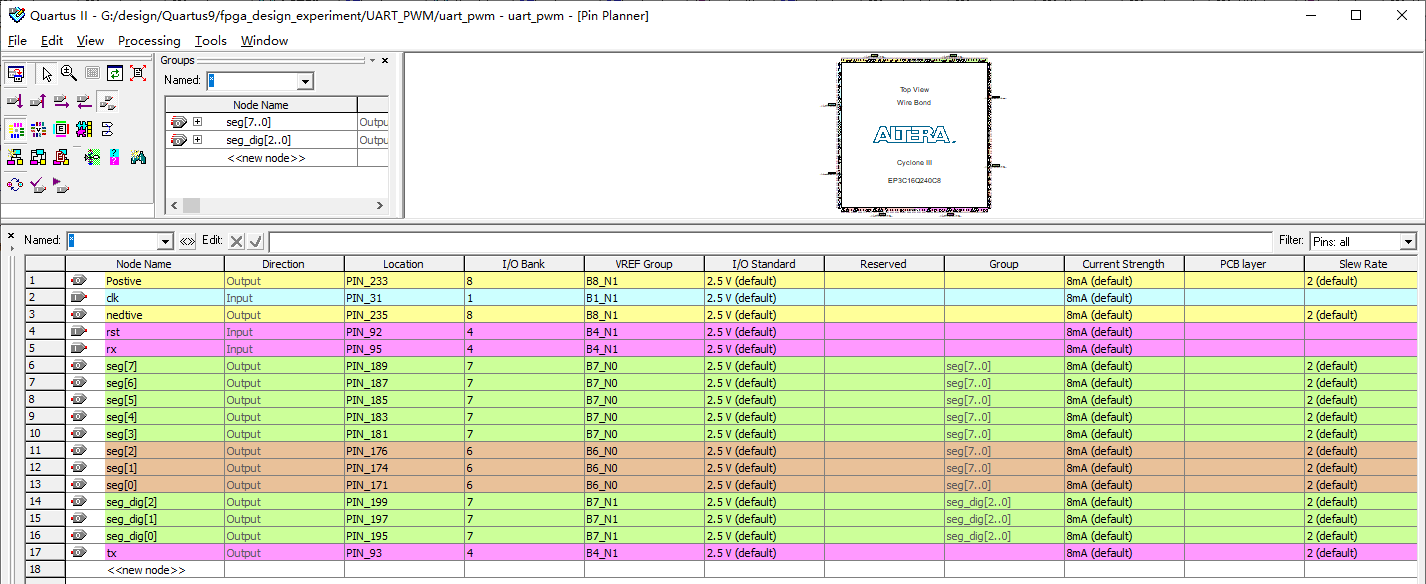Activate the Zoom magnifier tool
The width and height of the screenshot is (1426, 584).
pos(69,73)
